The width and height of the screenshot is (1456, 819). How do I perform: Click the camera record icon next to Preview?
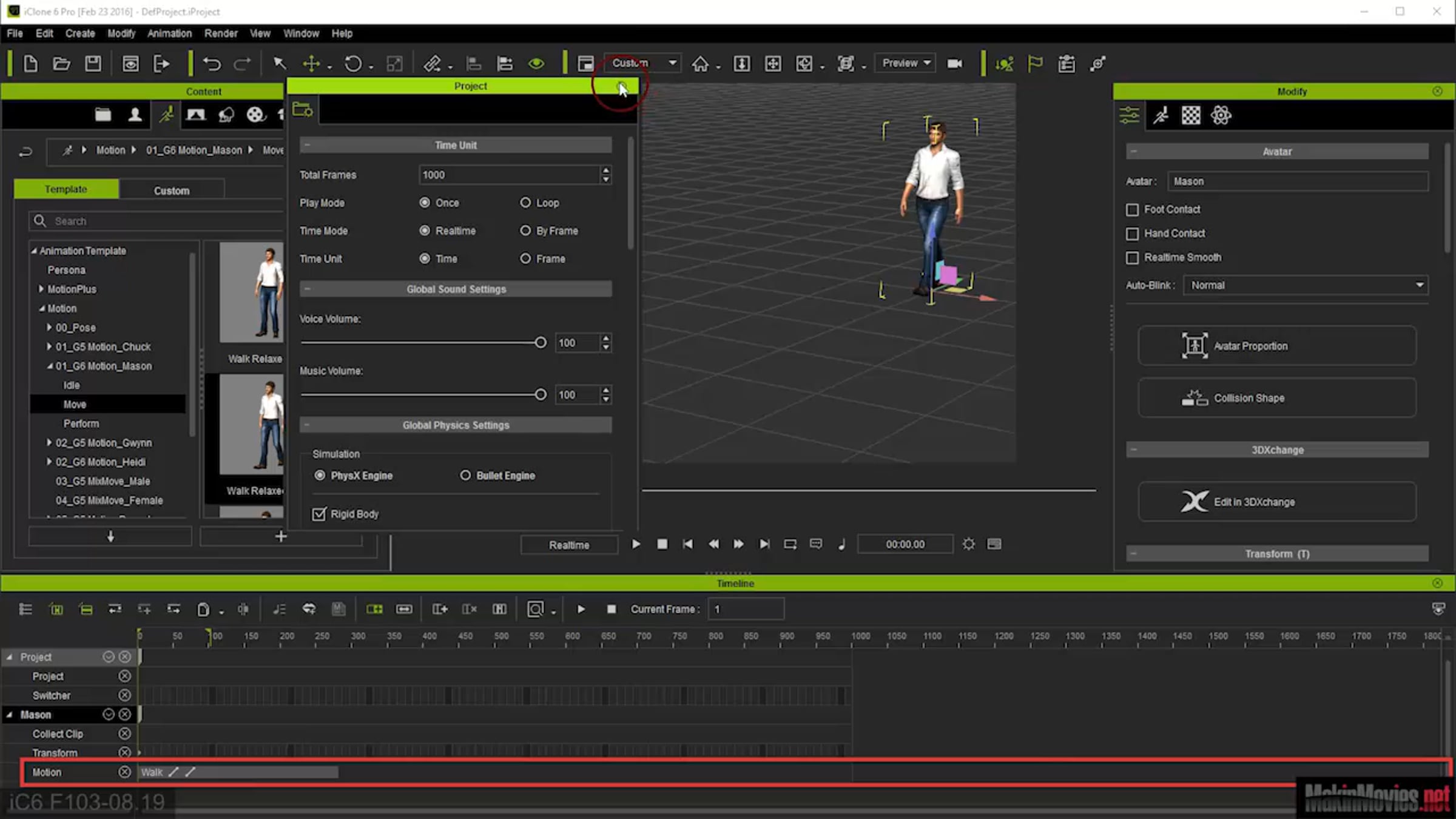tap(955, 64)
